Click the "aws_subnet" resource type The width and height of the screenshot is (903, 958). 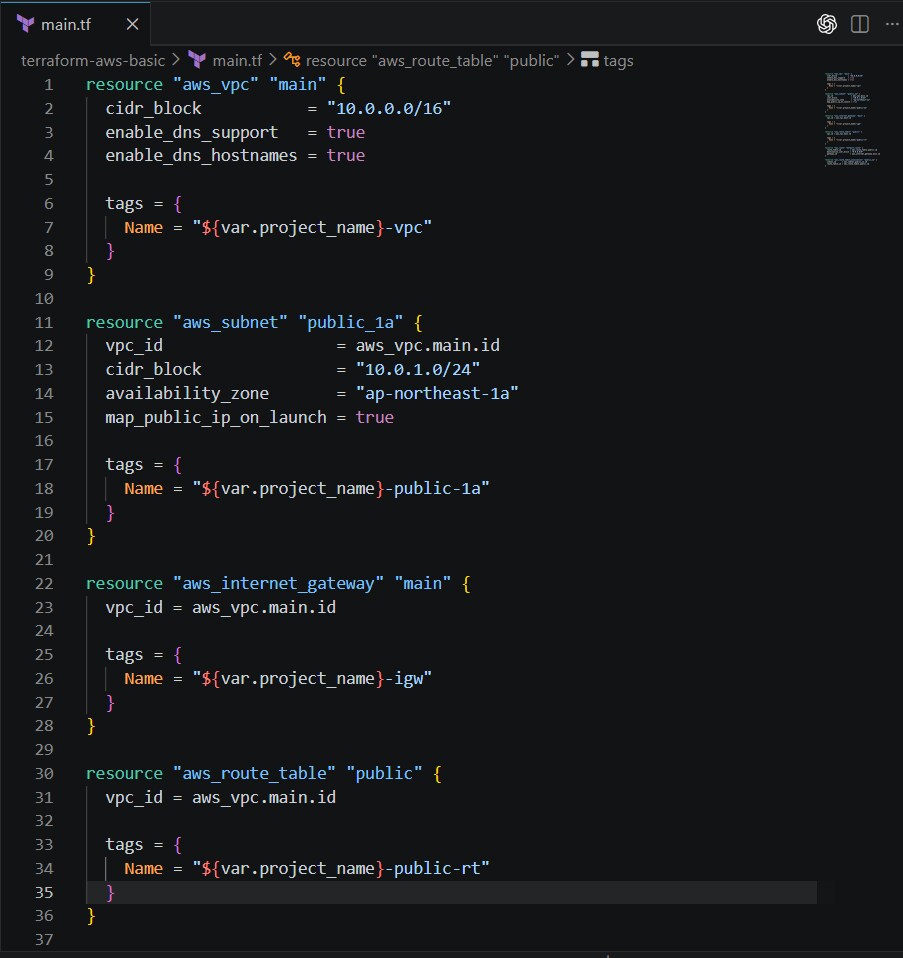(230, 322)
